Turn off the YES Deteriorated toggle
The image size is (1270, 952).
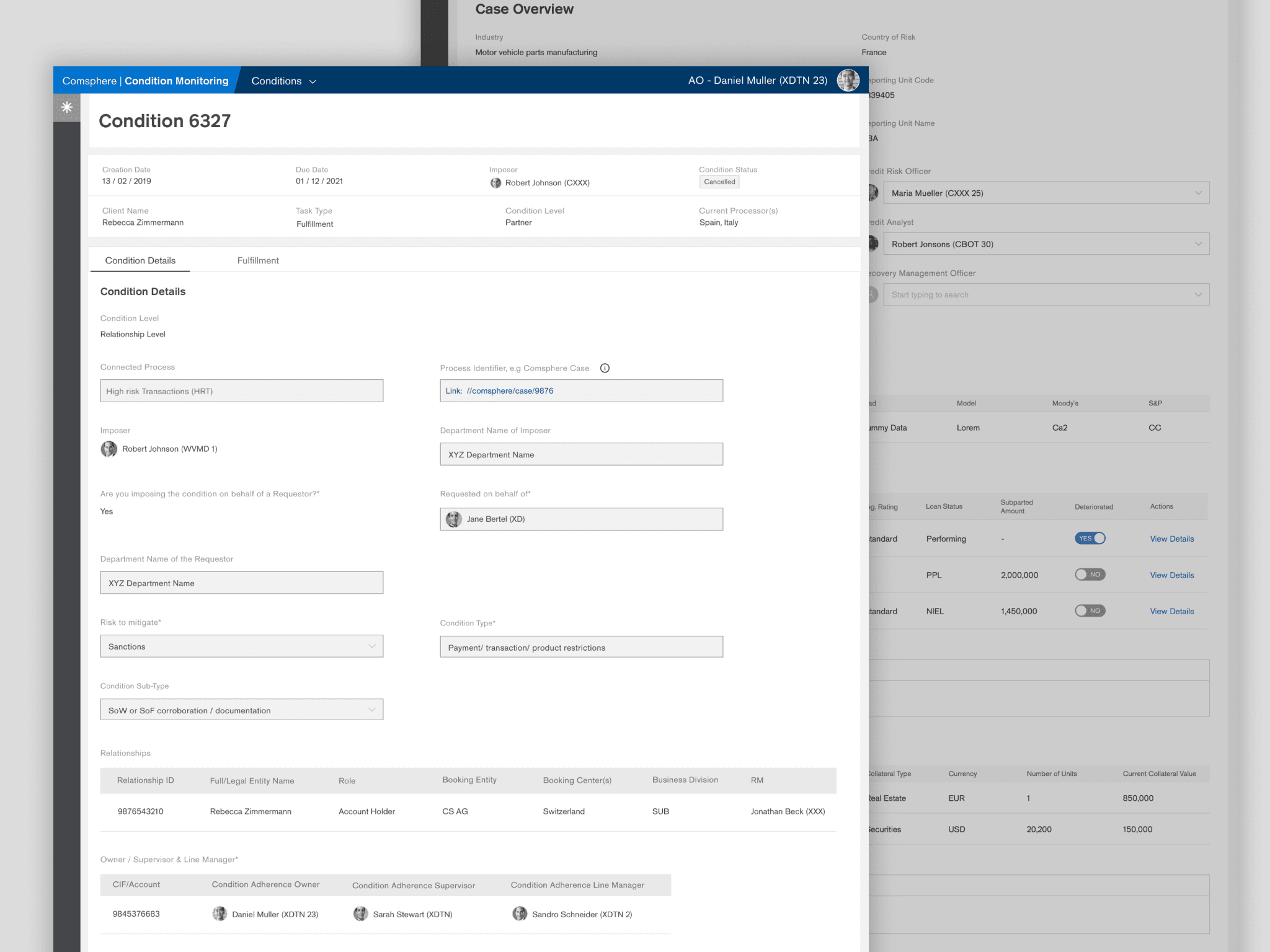[1090, 538]
